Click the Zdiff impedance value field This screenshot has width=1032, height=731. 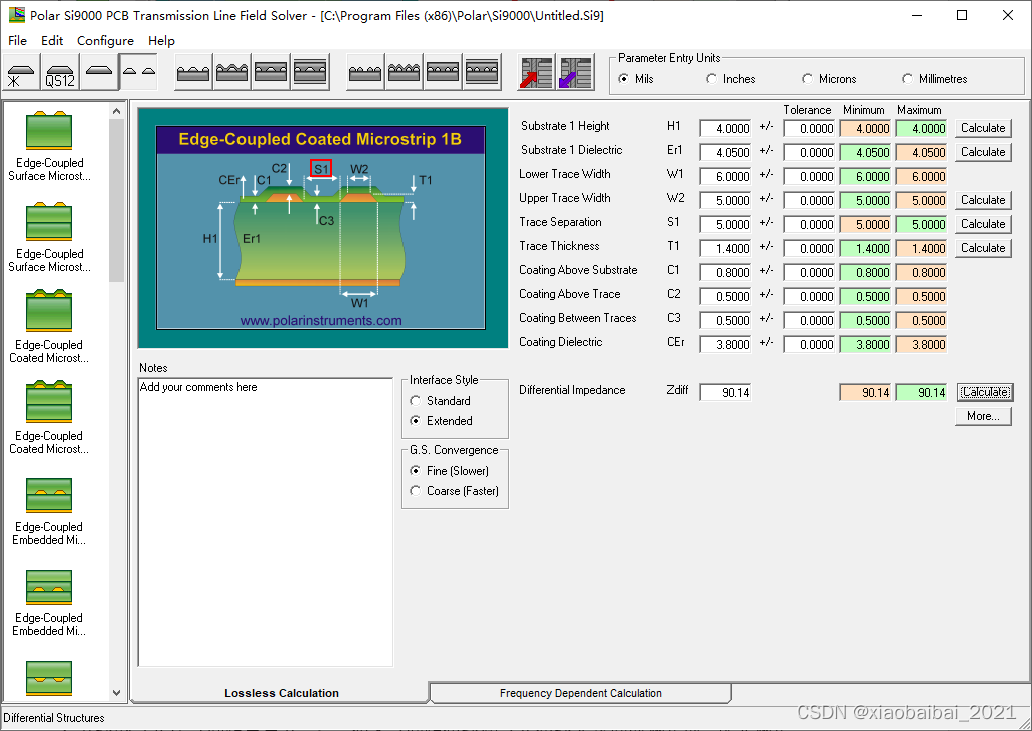point(725,393)
